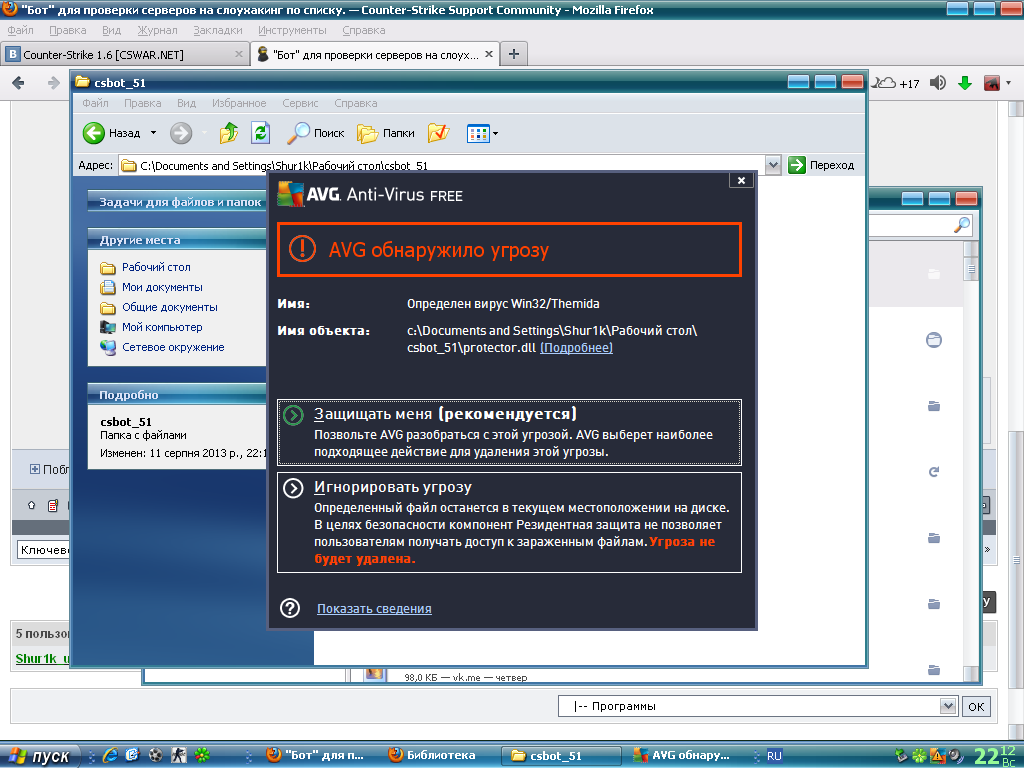Viewport: 1024px width, 768px height.
Task: Open the views dropdown arrow in Explorer
Action: point(495,134)
